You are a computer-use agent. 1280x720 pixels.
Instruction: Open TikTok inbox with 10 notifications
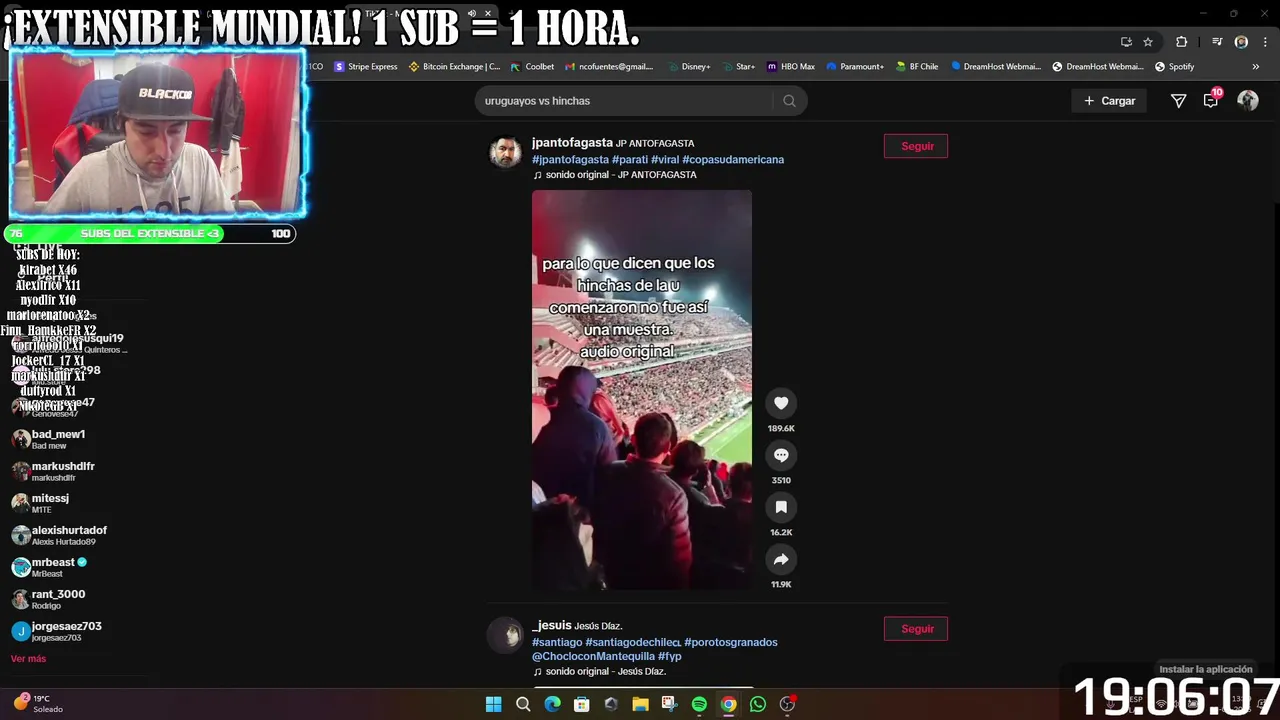[1211, 100]
